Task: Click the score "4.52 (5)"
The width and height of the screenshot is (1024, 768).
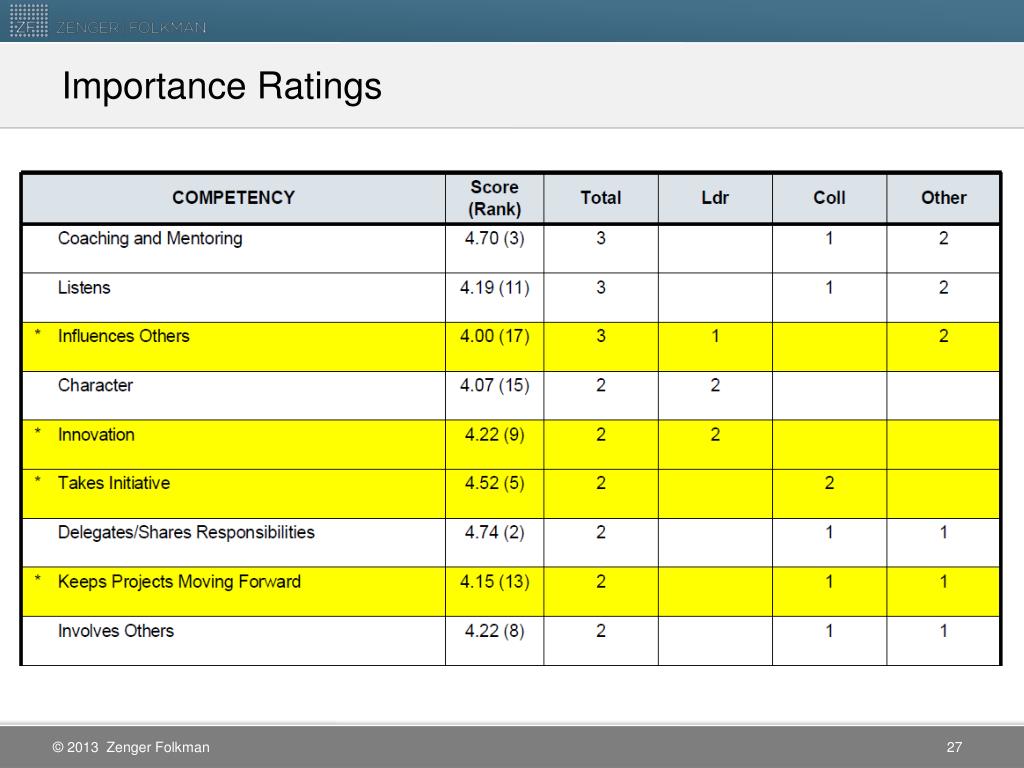Action: (494, 483)
